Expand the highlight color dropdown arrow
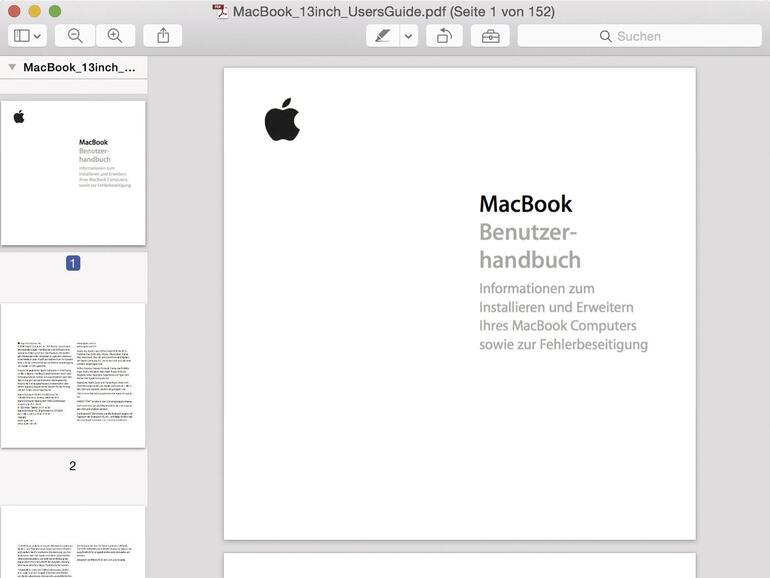This screenshot has width=770, height=578. 408,36
